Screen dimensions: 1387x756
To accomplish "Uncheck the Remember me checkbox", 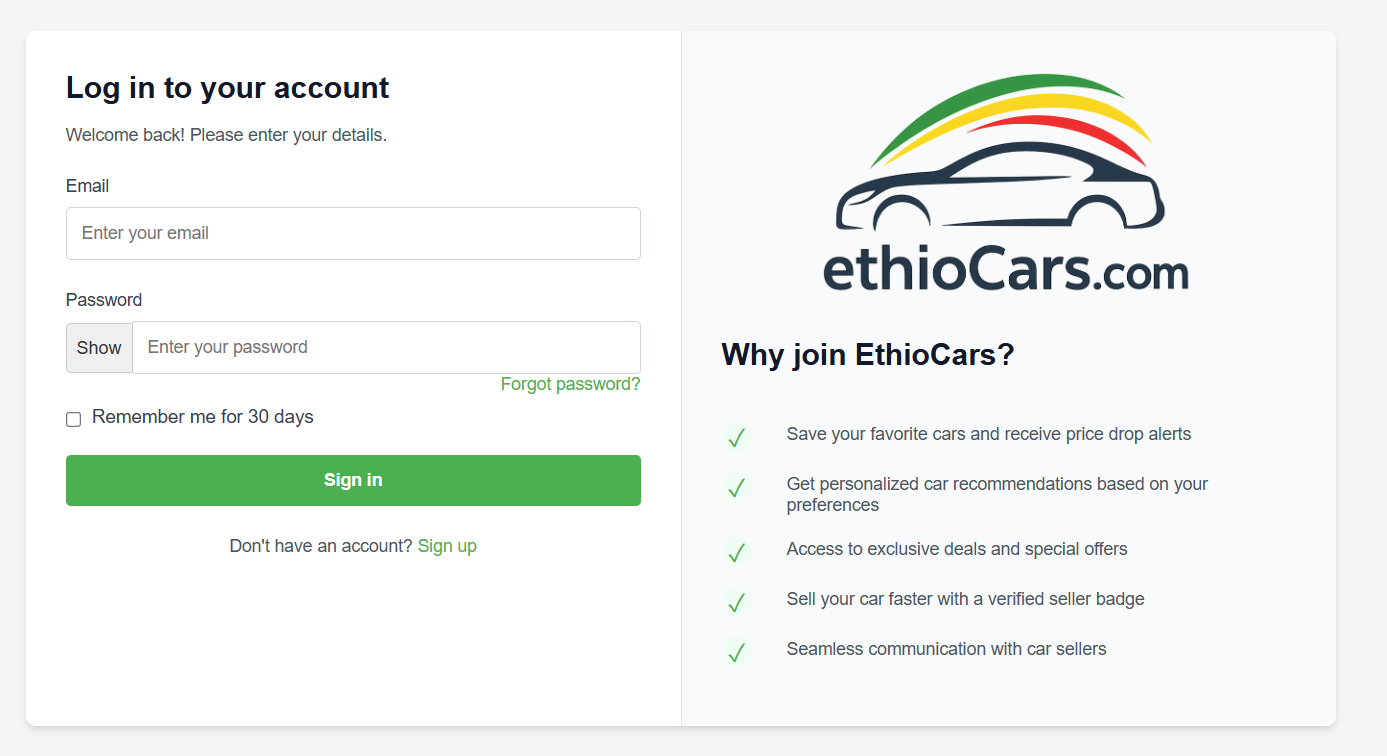I will click(73, 418).
